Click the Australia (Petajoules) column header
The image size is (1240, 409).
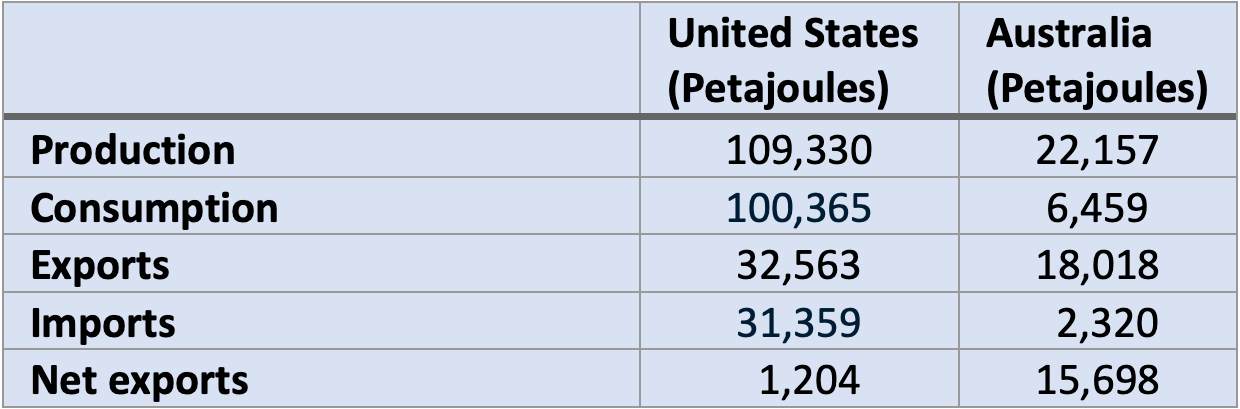coord(1094,62)
